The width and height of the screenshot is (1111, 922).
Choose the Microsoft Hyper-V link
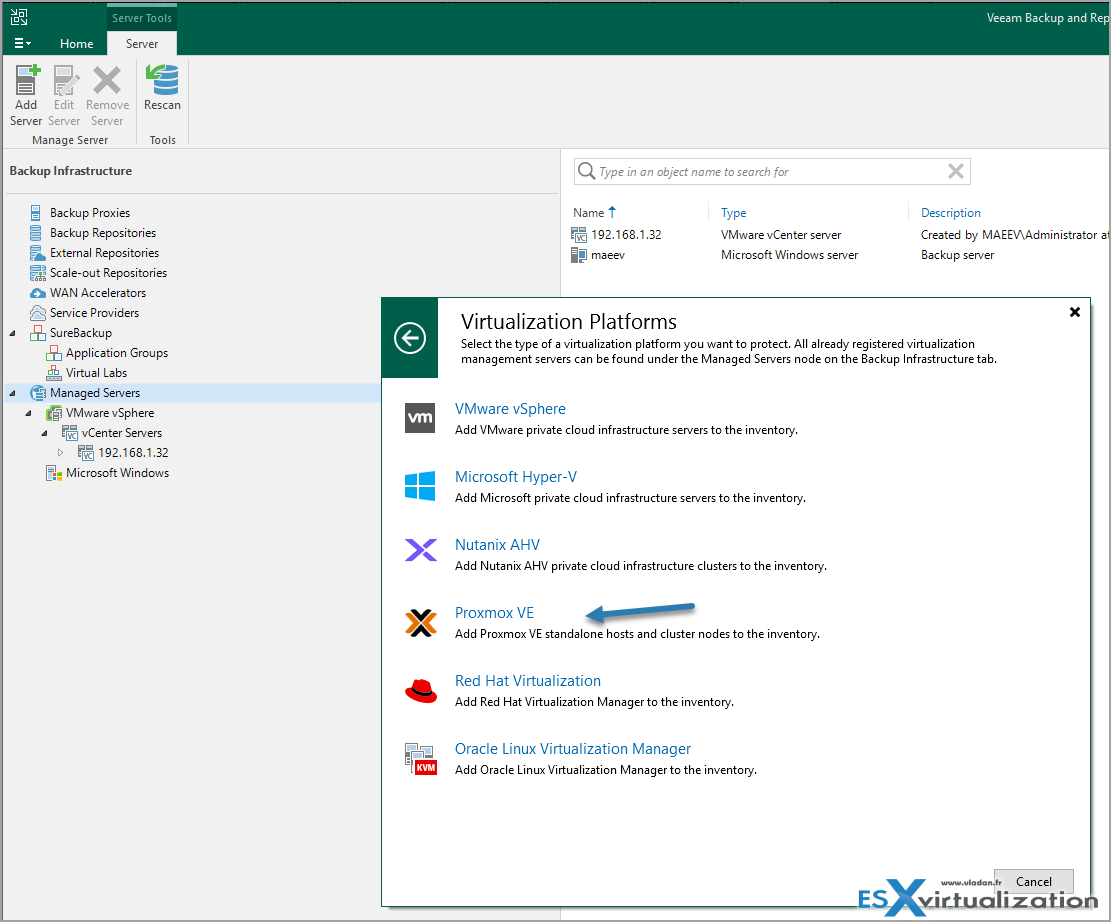516,477
